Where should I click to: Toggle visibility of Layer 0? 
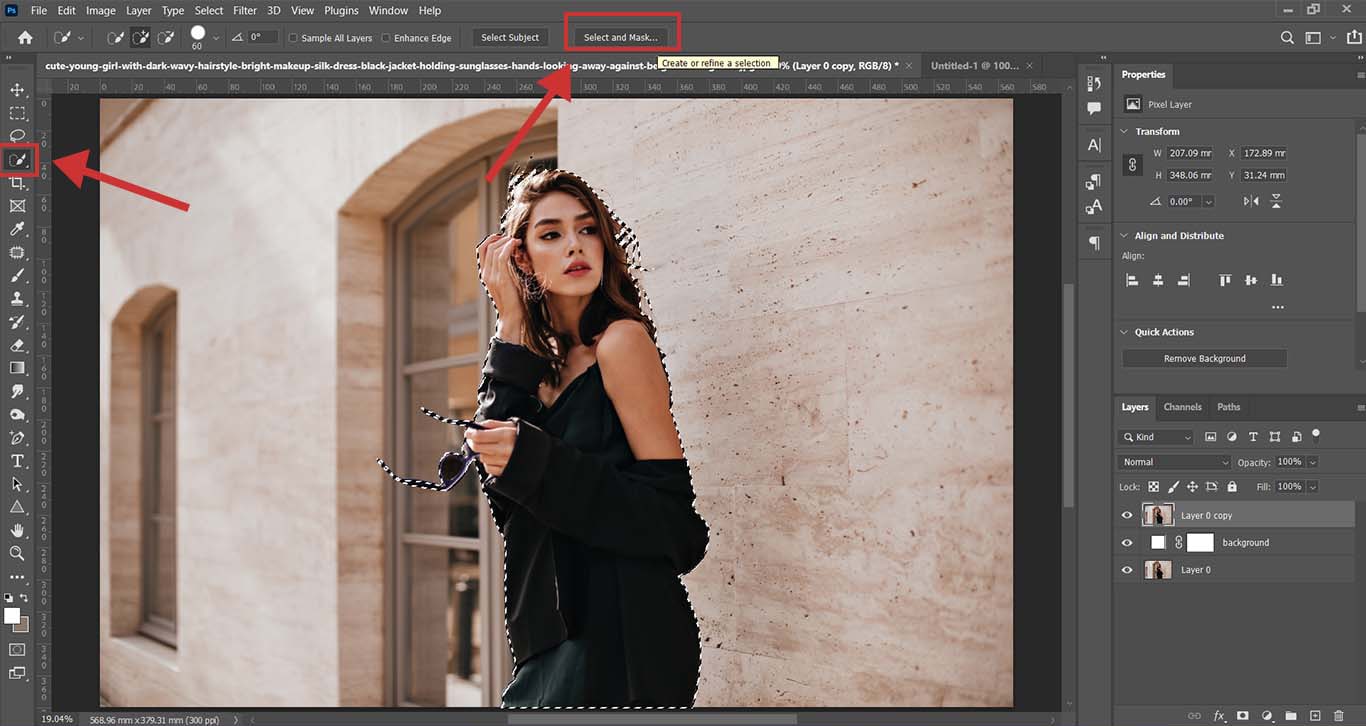click(x=1127, y=569)
